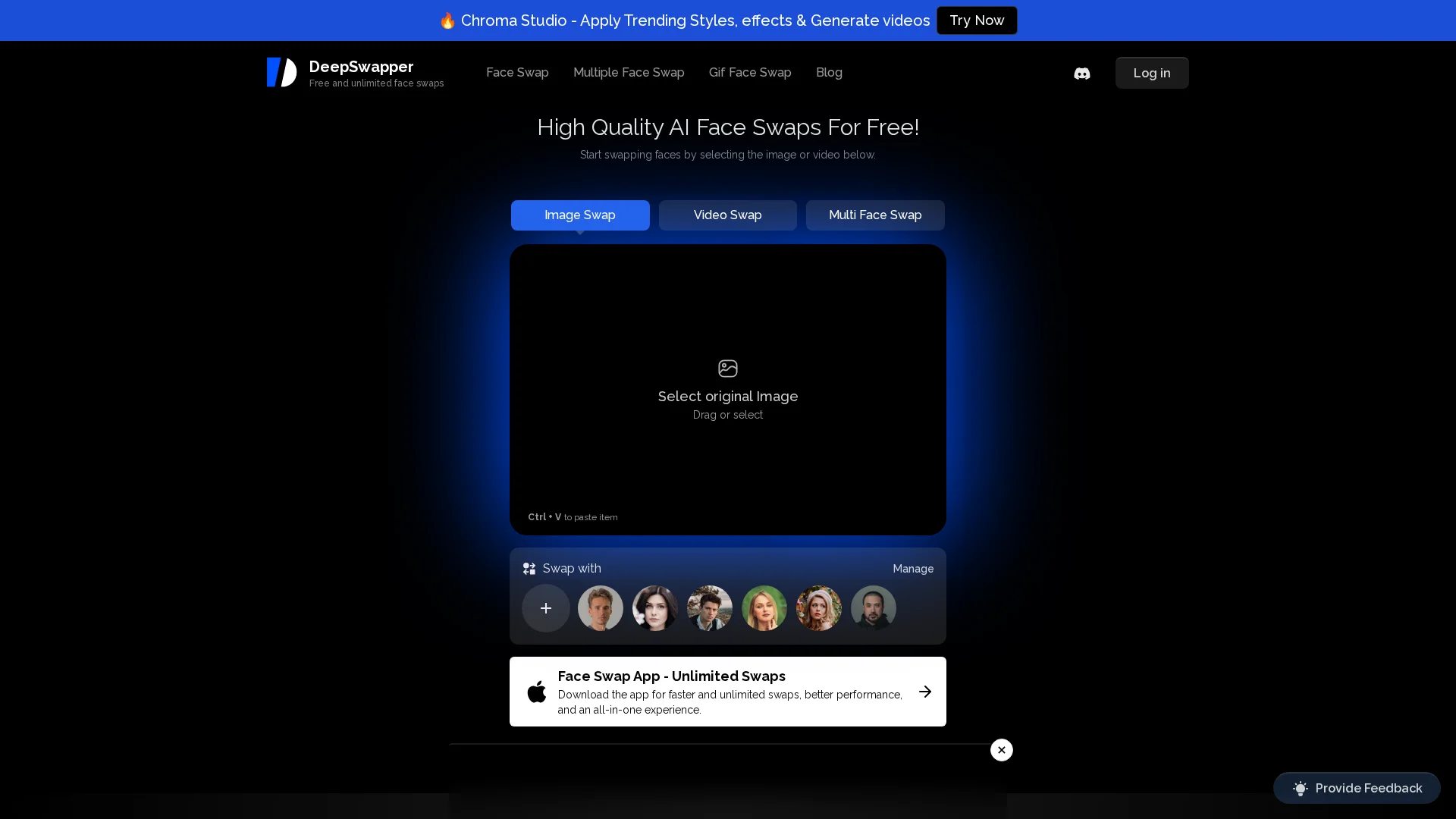1456x819 pixels.
Task: Open the Provide Feedback button
Action: click(x=1356, y=788)
